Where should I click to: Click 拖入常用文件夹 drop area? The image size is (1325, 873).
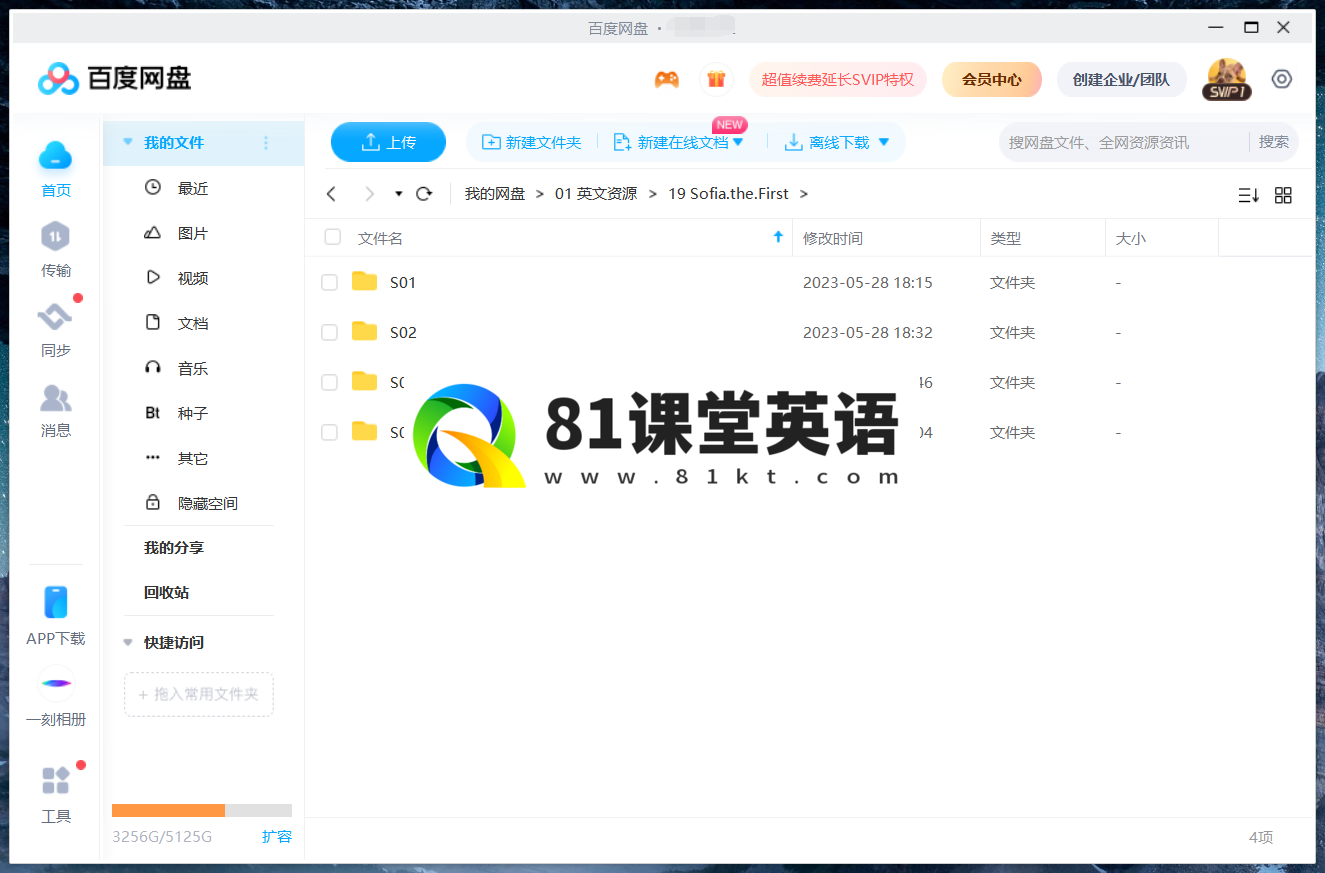[x=199, y=694]
